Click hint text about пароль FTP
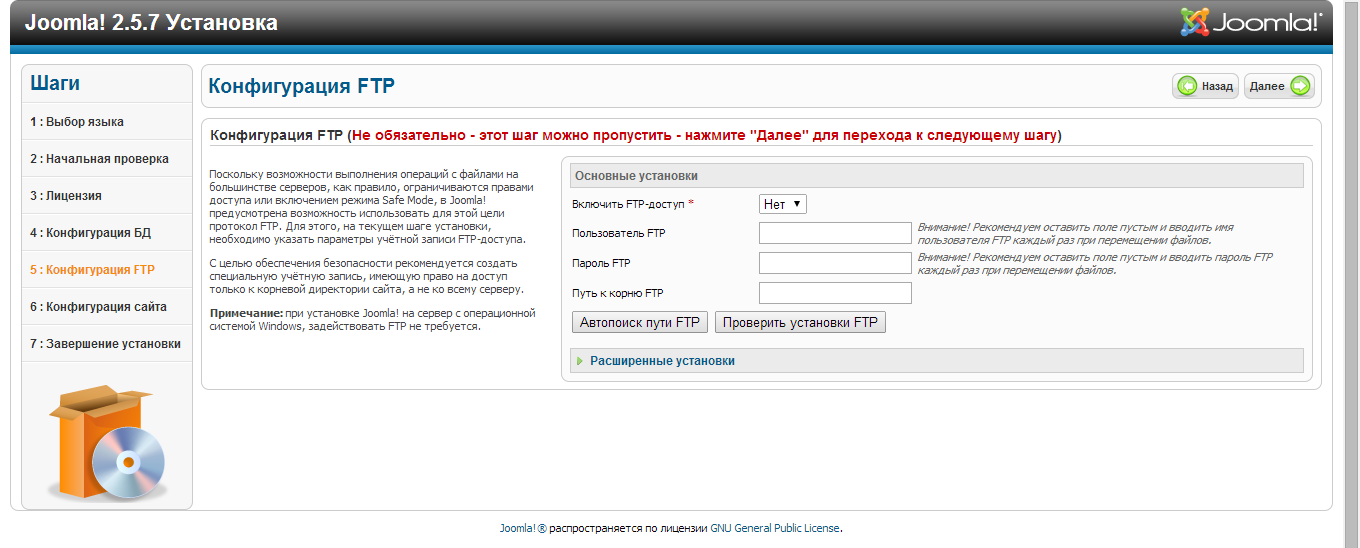 pyautogui.click(x=1095, y=264)
